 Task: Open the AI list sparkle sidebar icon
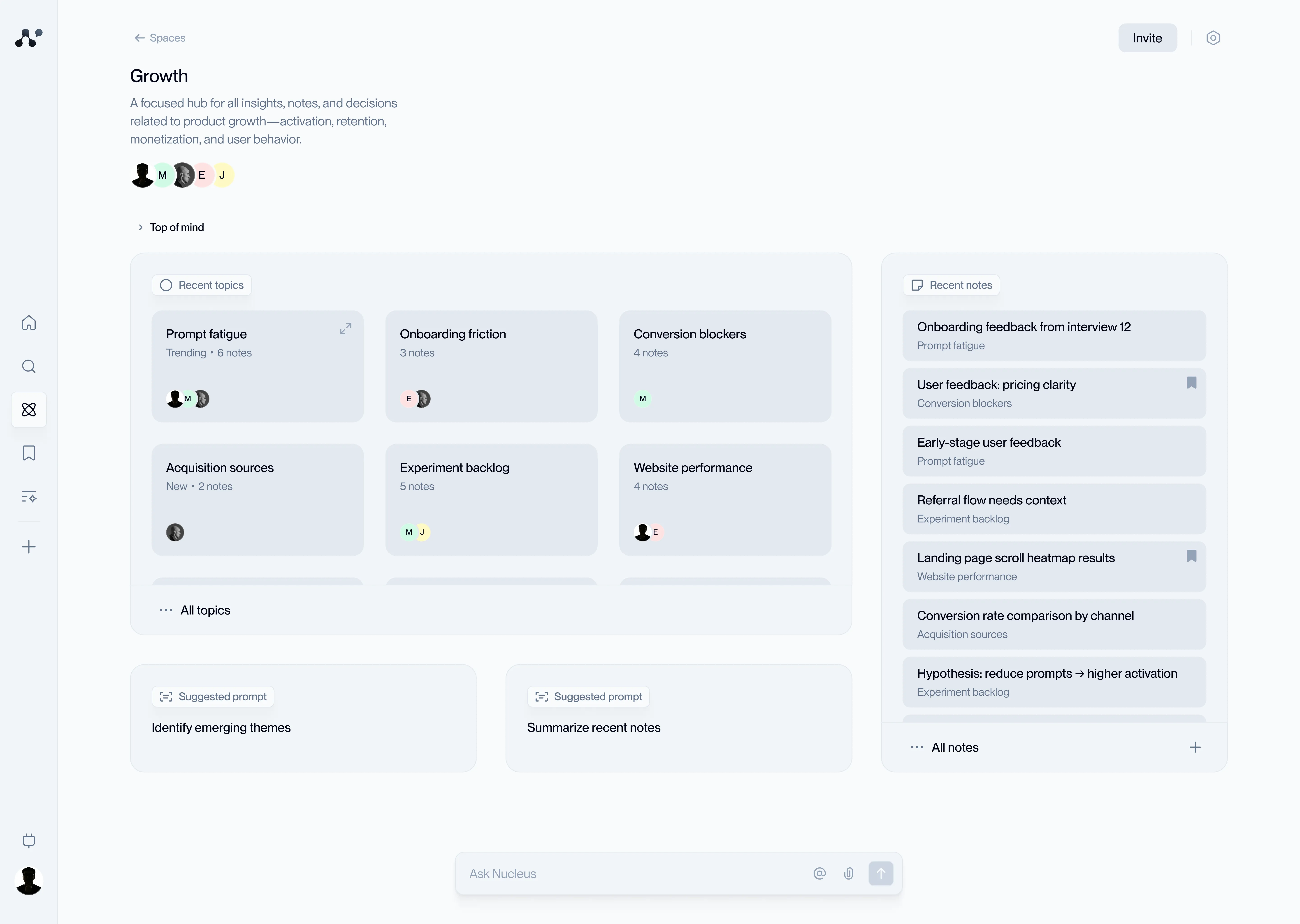pos(29,497)
